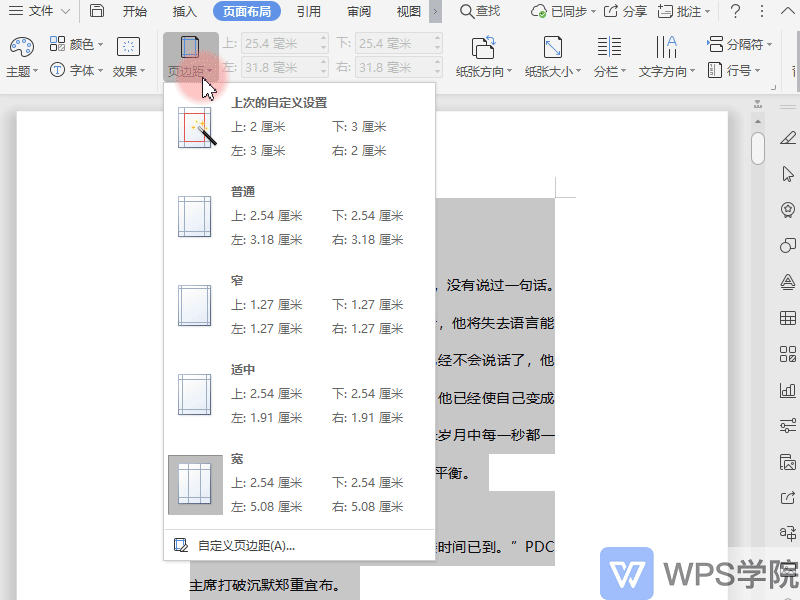Open the 批注 dropdown
Screen dimensions: 800x600
[x=684, y=11]
